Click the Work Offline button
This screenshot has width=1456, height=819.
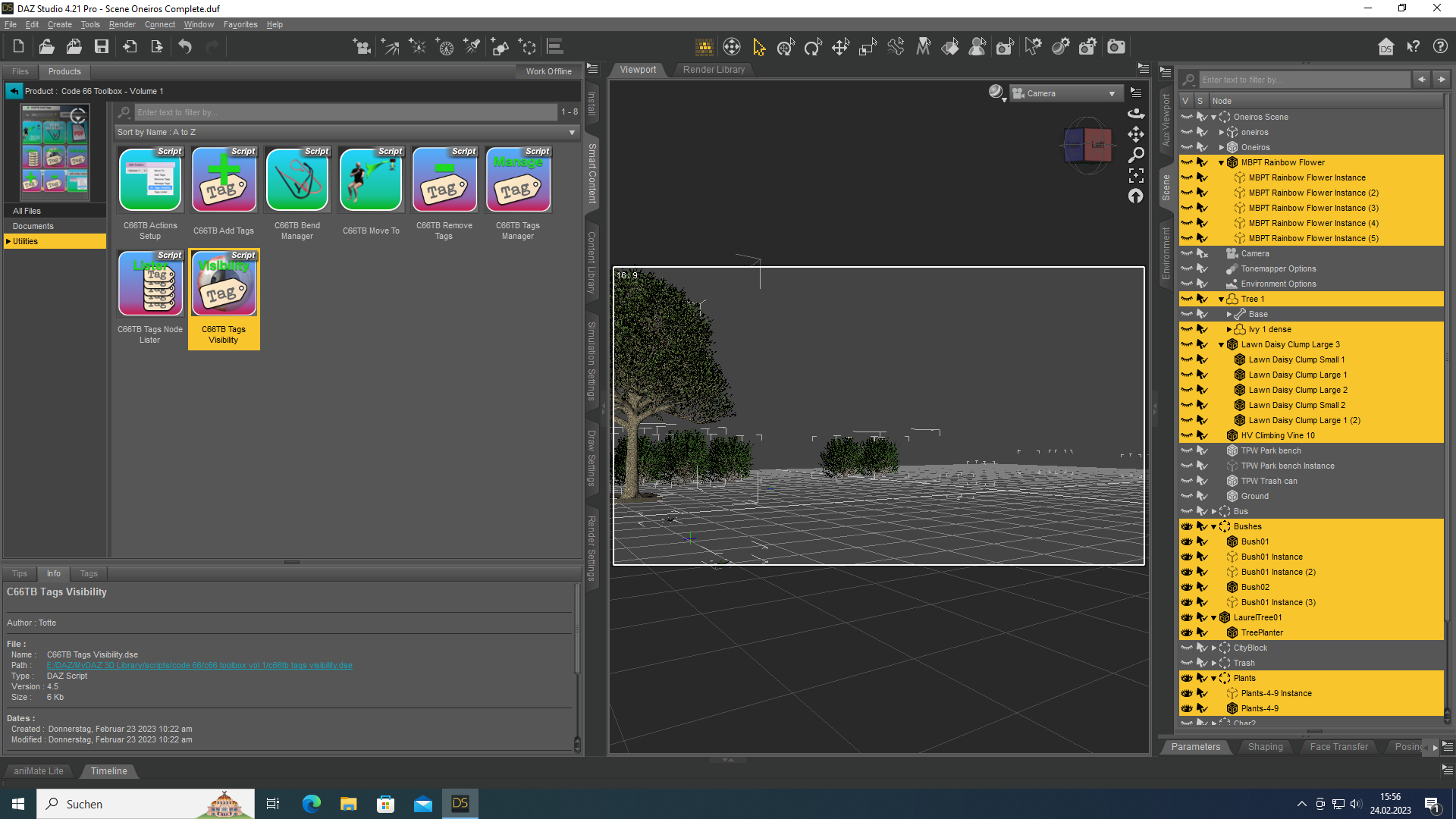548,71
